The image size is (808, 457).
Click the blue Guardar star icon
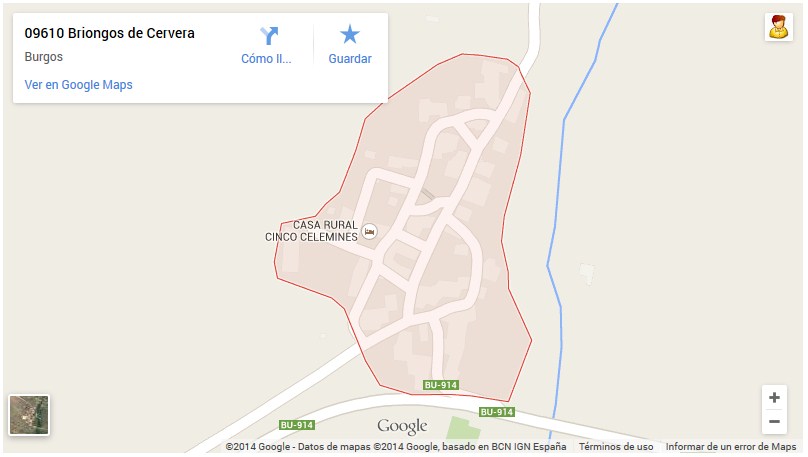(x=350, y=35)
